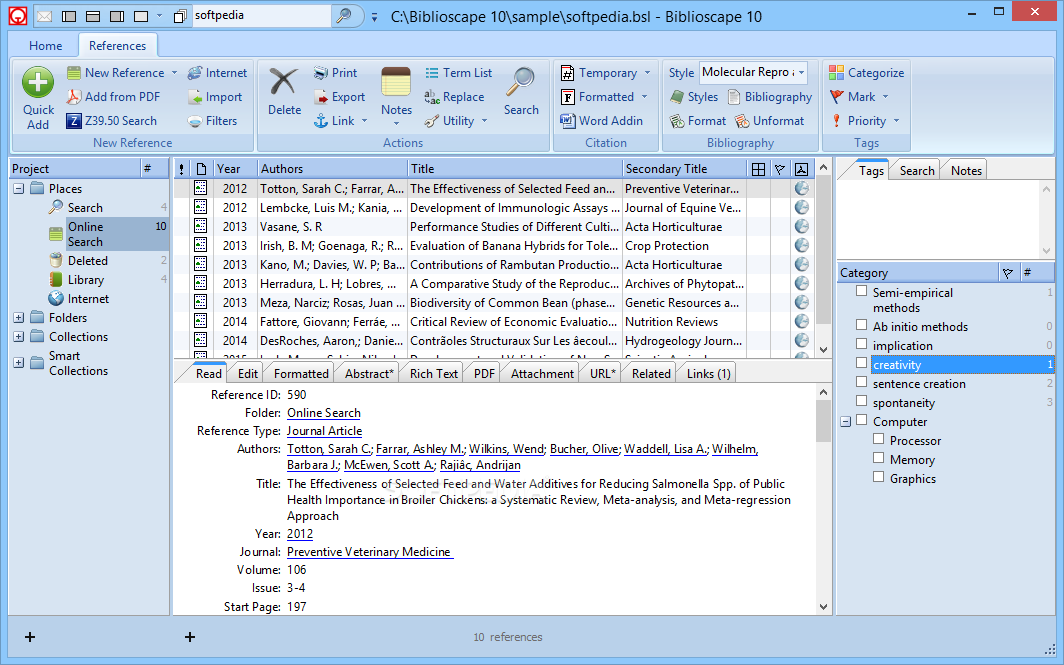The image size is (1064, 665).
Task: Open the Abstract* tab
Action: 368,373
